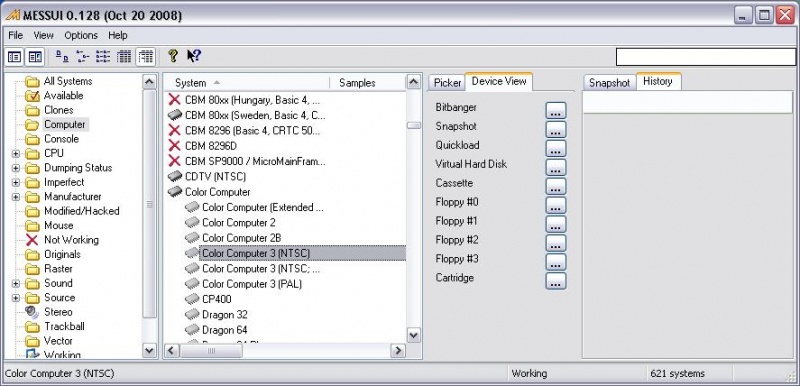Viewport: 800px width, 386px height.
Task: Browse for a Snapshot device file
Action: pos(556,130)
